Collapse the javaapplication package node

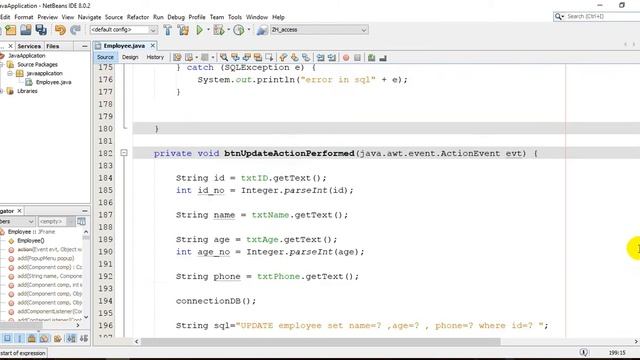pyautogui.click(x=10, y=73)
